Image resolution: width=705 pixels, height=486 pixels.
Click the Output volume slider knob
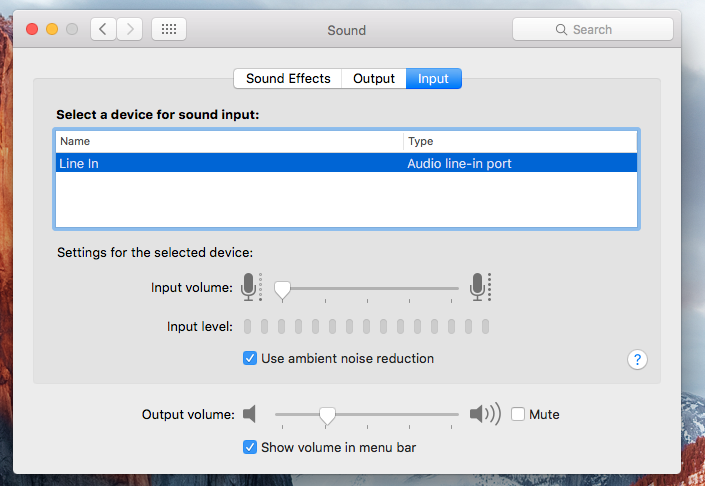[x=326, y=414]
